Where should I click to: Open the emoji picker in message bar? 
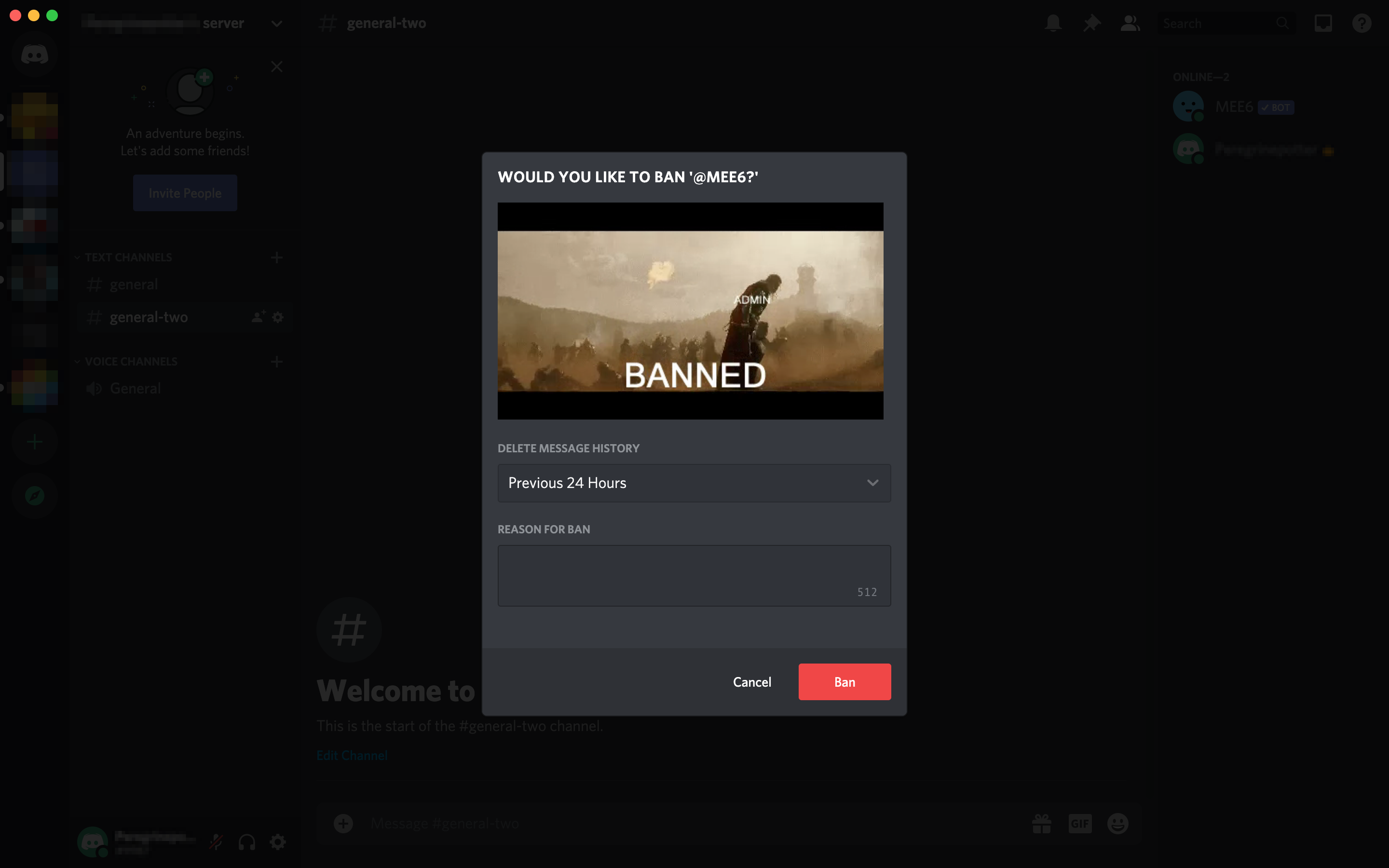coord(1117,823)
